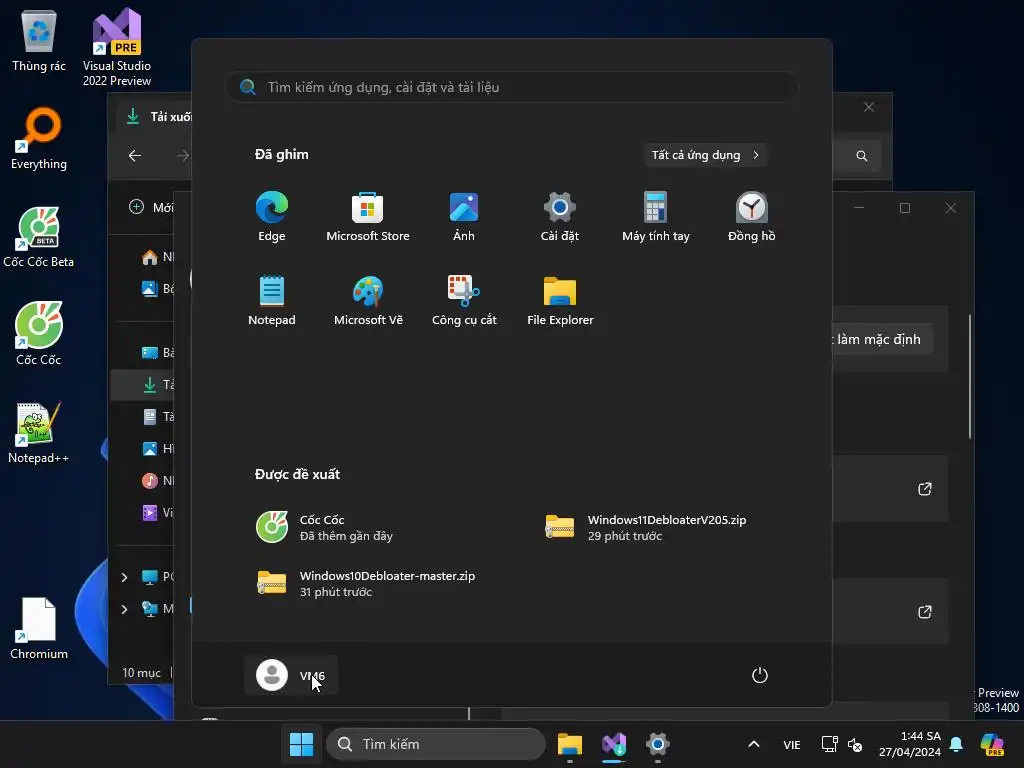Open the Đồng hồ clock app
Viewport: 1024px width, 768px height.
pyautogui.click(x=752, y=217)
